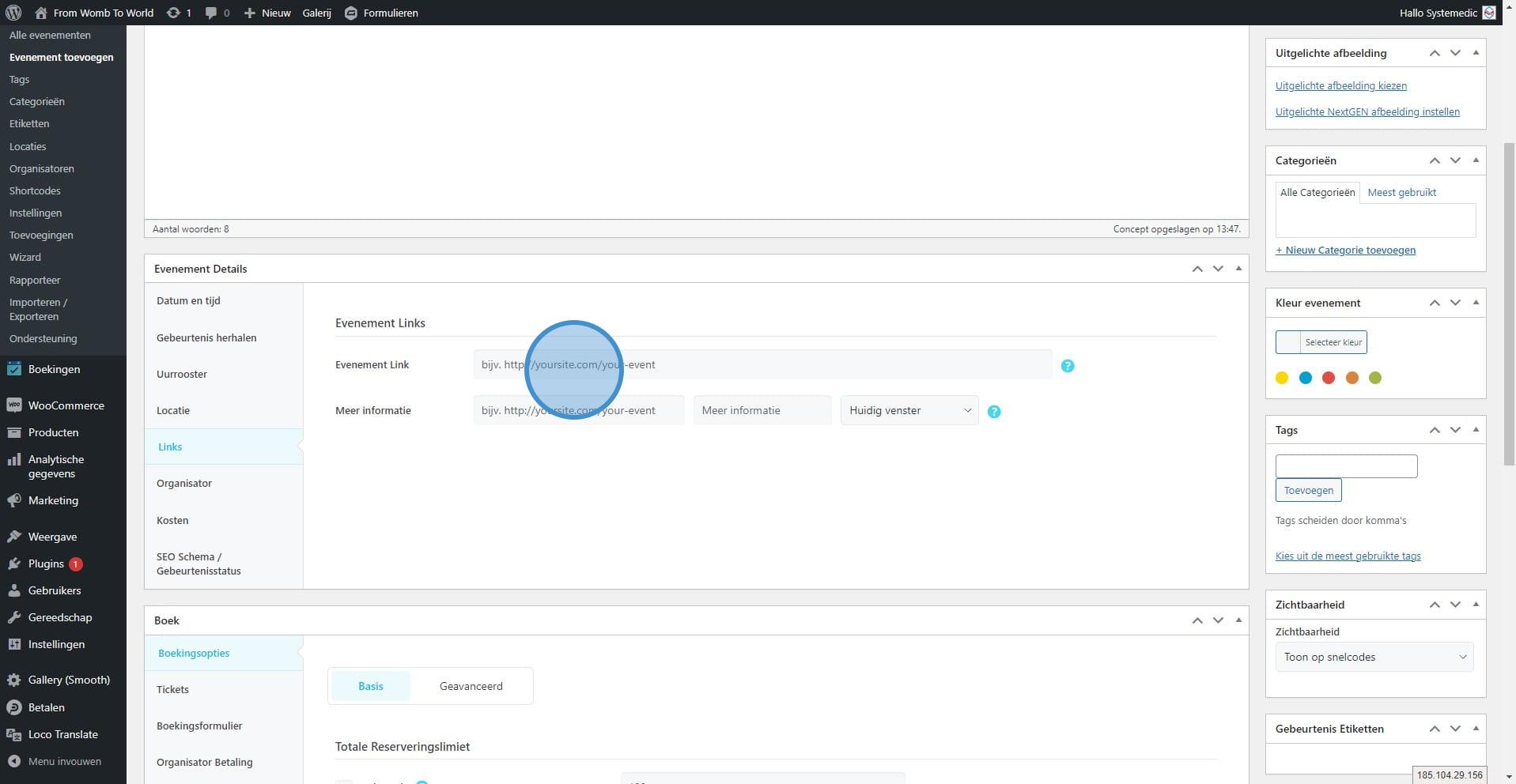Open the Huidig venster dropdown
This screenshot has height=784, width=1516.
[909, 410]
